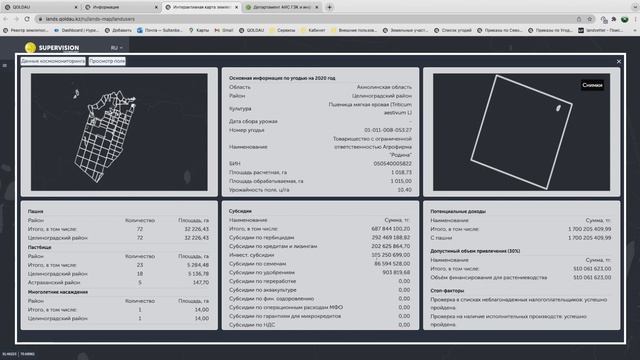The width and height of the screenshot is (640, 360).
Task: Click the site lock icon in address bar
Action: [x=40, y=19]
